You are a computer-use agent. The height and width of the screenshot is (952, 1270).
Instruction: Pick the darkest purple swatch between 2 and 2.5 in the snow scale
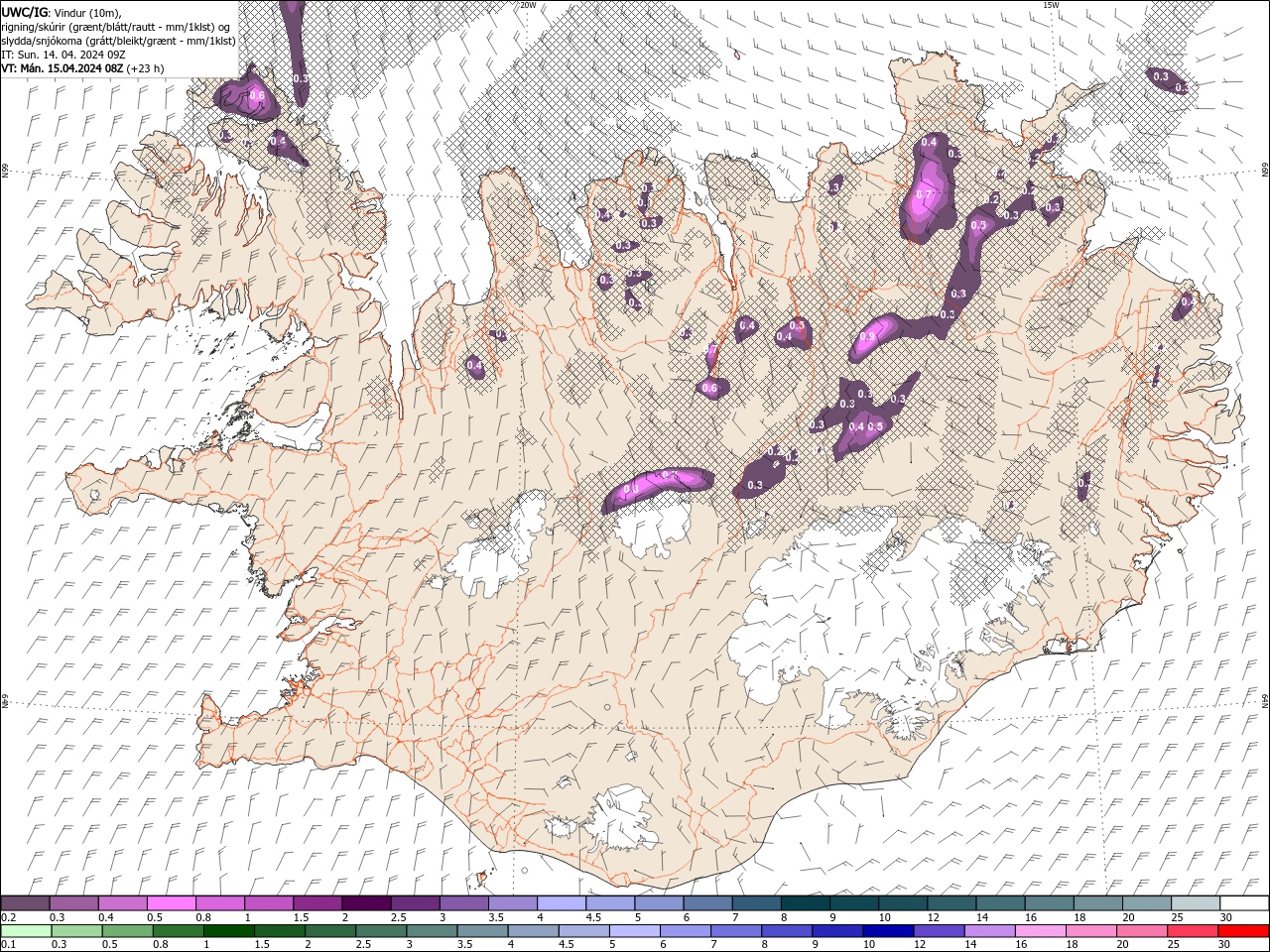click(366, 903)
